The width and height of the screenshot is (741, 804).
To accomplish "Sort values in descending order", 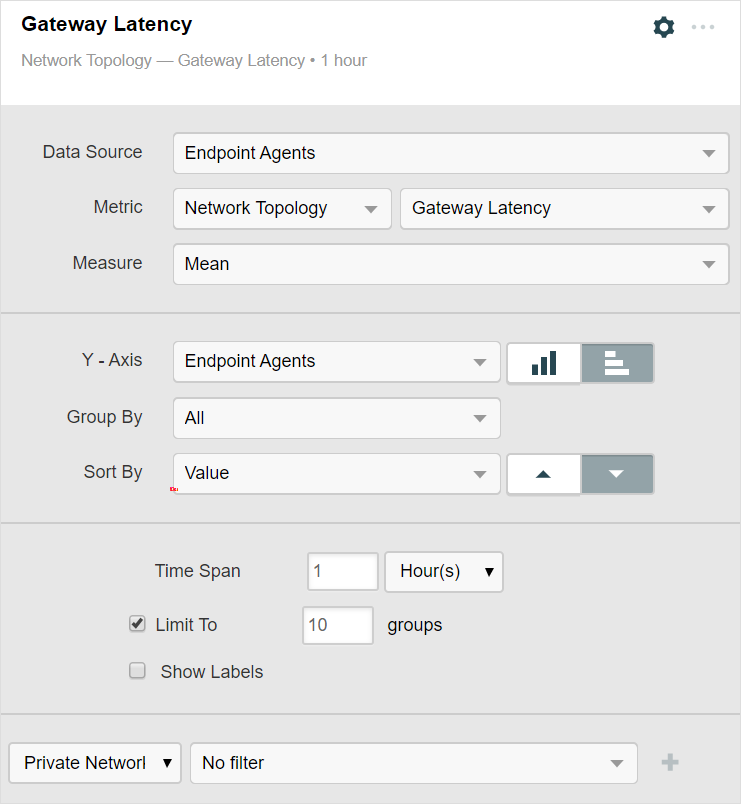I will (x=617, y=474).
